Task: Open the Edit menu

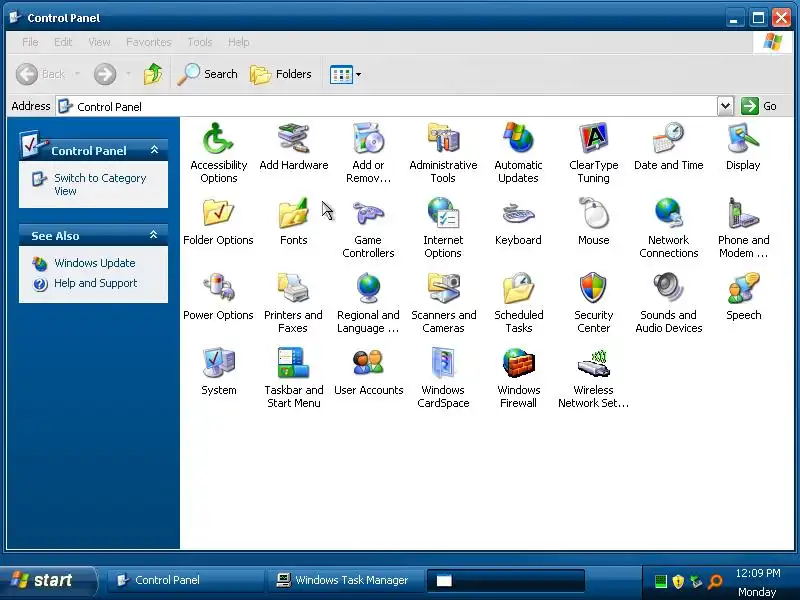Action: [x=63, y=42]
